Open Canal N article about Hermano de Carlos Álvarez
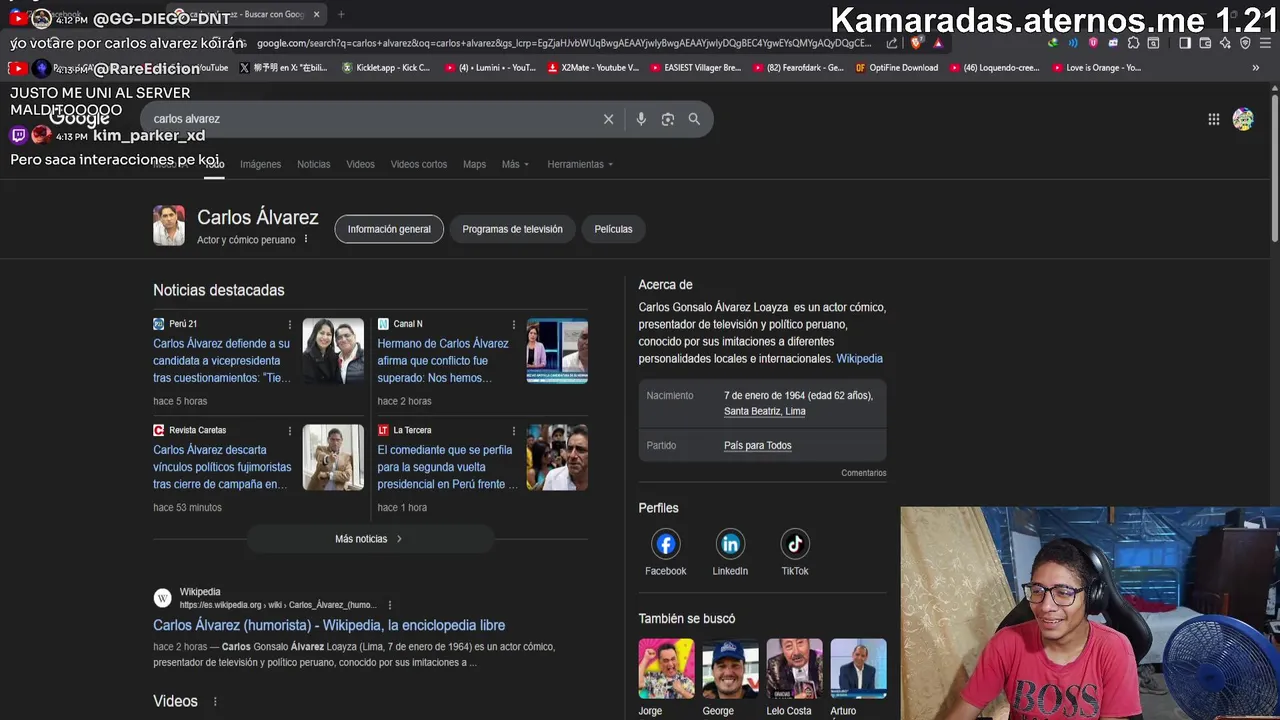1280x720 pixels. tap(443, 361)
